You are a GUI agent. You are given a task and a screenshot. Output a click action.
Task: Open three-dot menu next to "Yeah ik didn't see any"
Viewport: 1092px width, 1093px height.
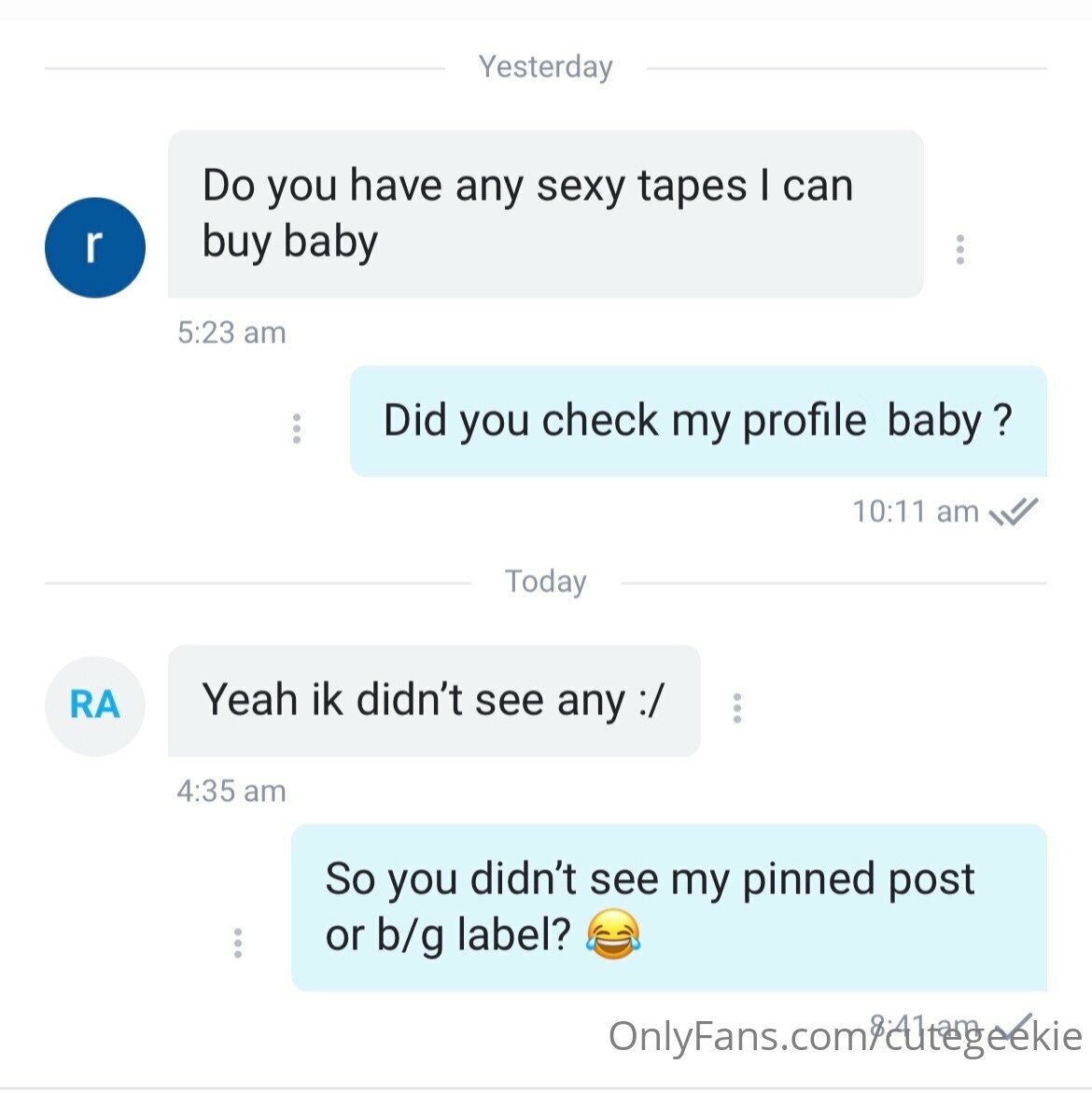tap(737, 708)
